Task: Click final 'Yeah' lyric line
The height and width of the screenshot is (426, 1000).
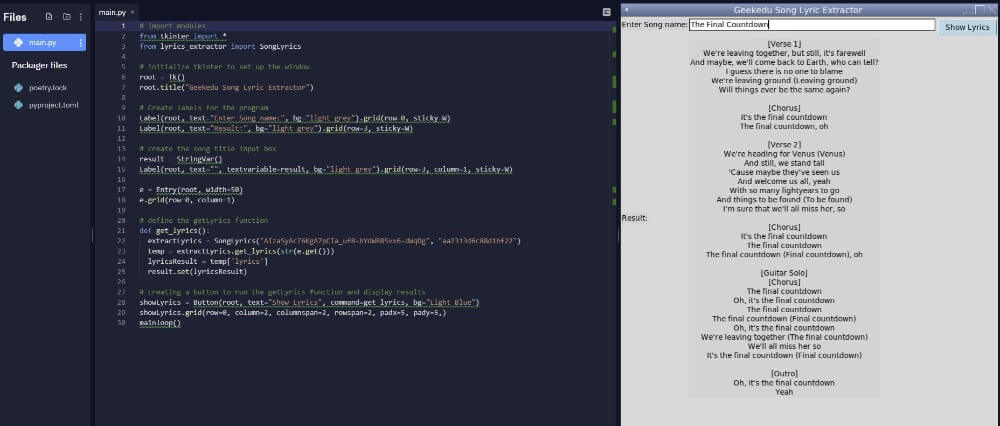Action: click(x=784, y=392)
